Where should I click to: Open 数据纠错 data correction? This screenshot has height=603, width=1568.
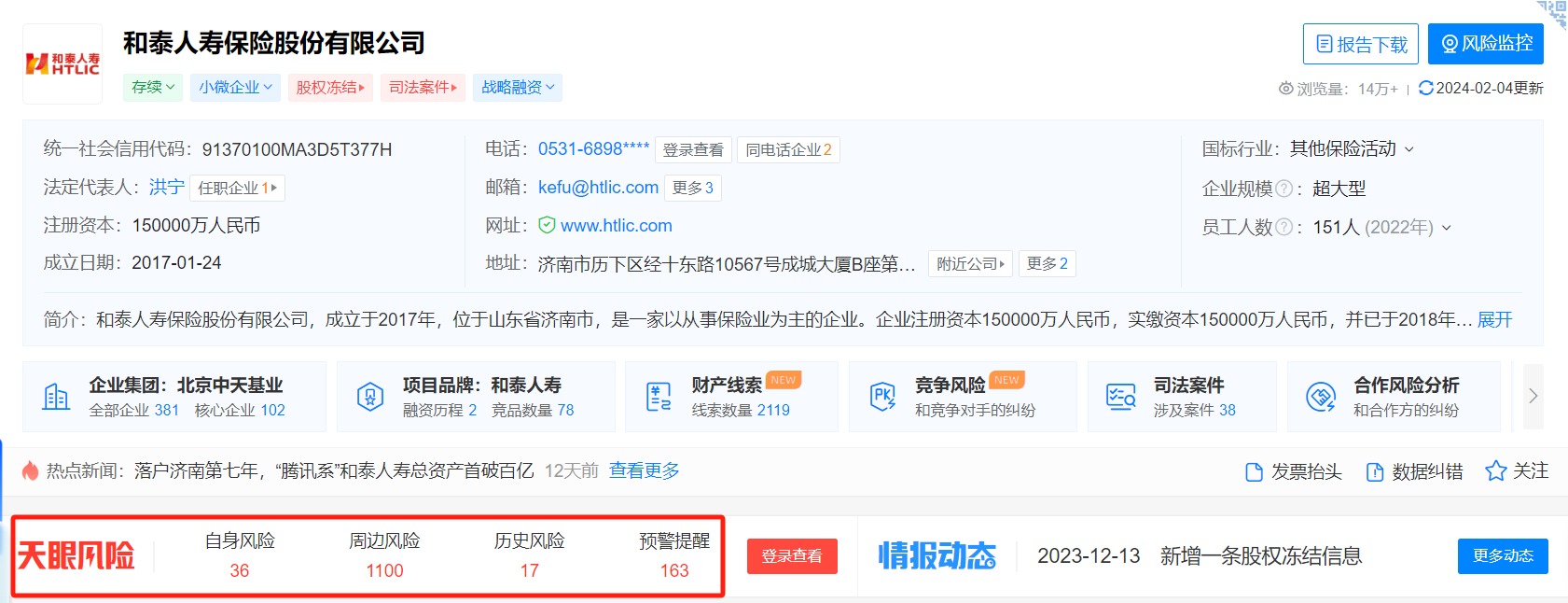point(1415,471)
